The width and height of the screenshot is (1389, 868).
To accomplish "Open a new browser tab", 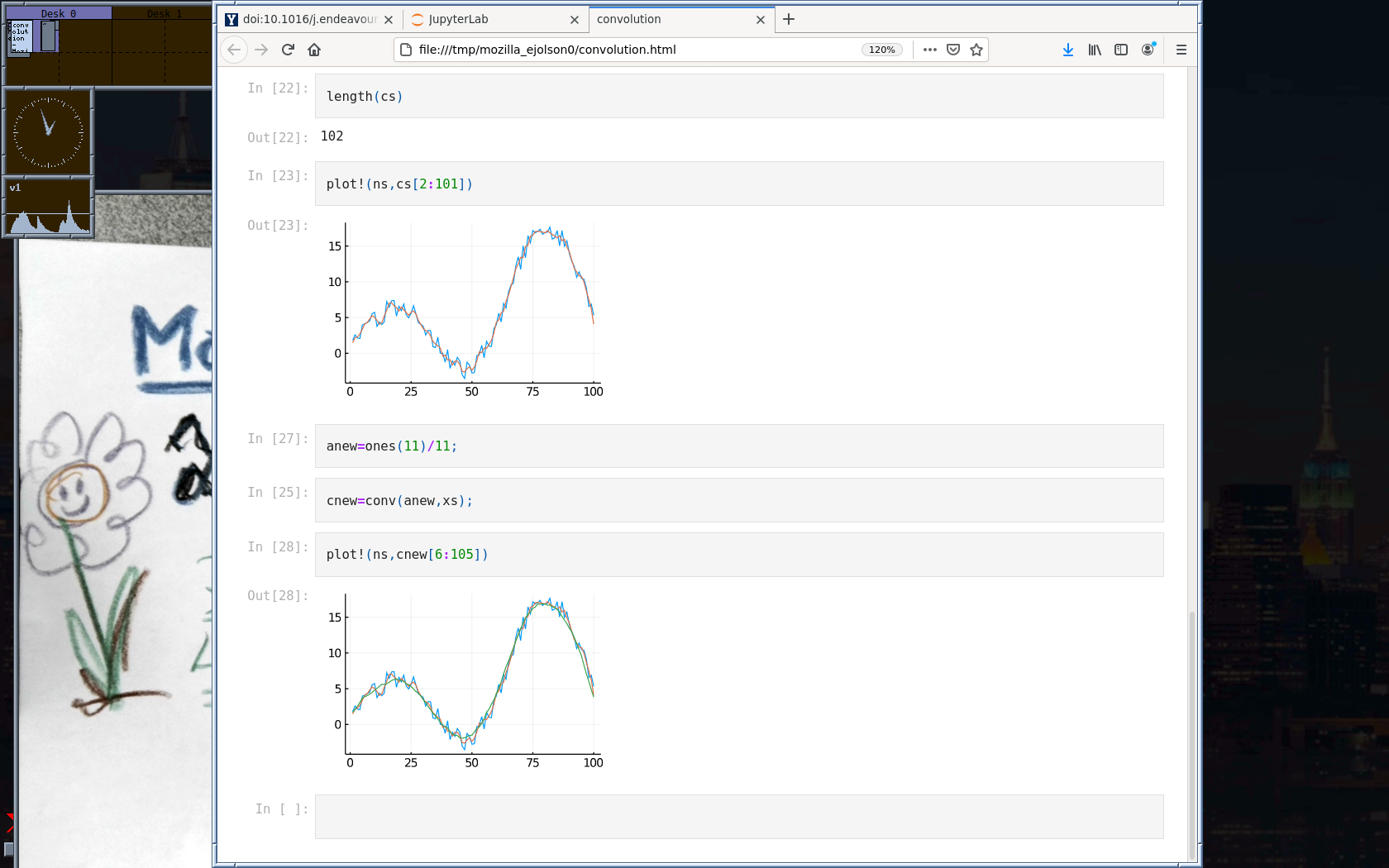I will (789, 19).
